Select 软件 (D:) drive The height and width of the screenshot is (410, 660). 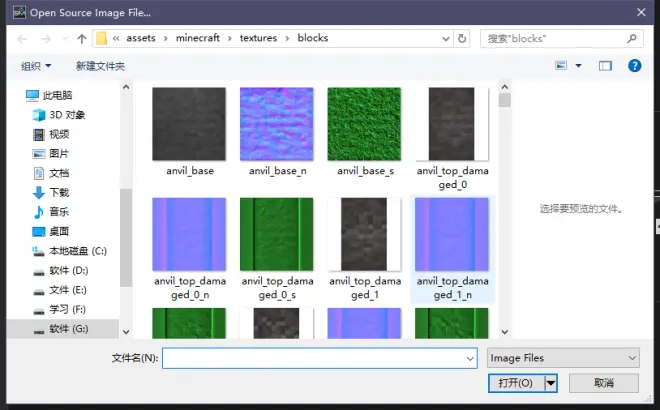[x=61, y=270]
